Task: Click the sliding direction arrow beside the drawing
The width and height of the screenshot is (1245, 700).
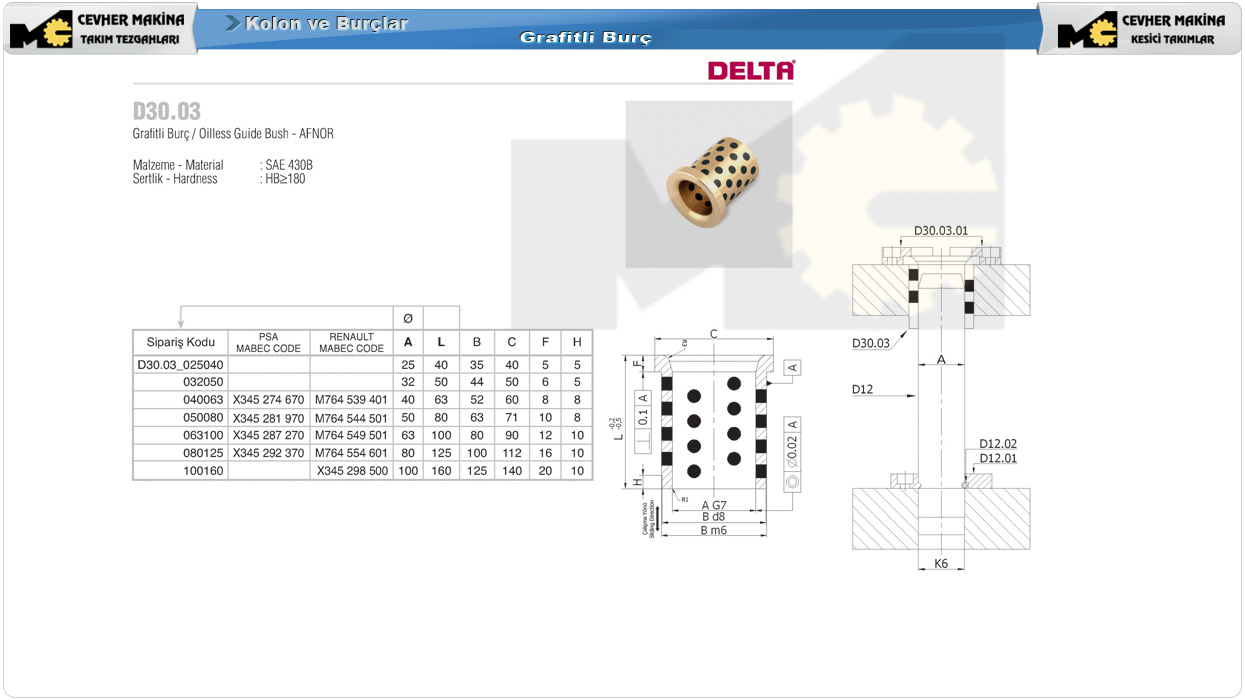Action: (657, 518)
